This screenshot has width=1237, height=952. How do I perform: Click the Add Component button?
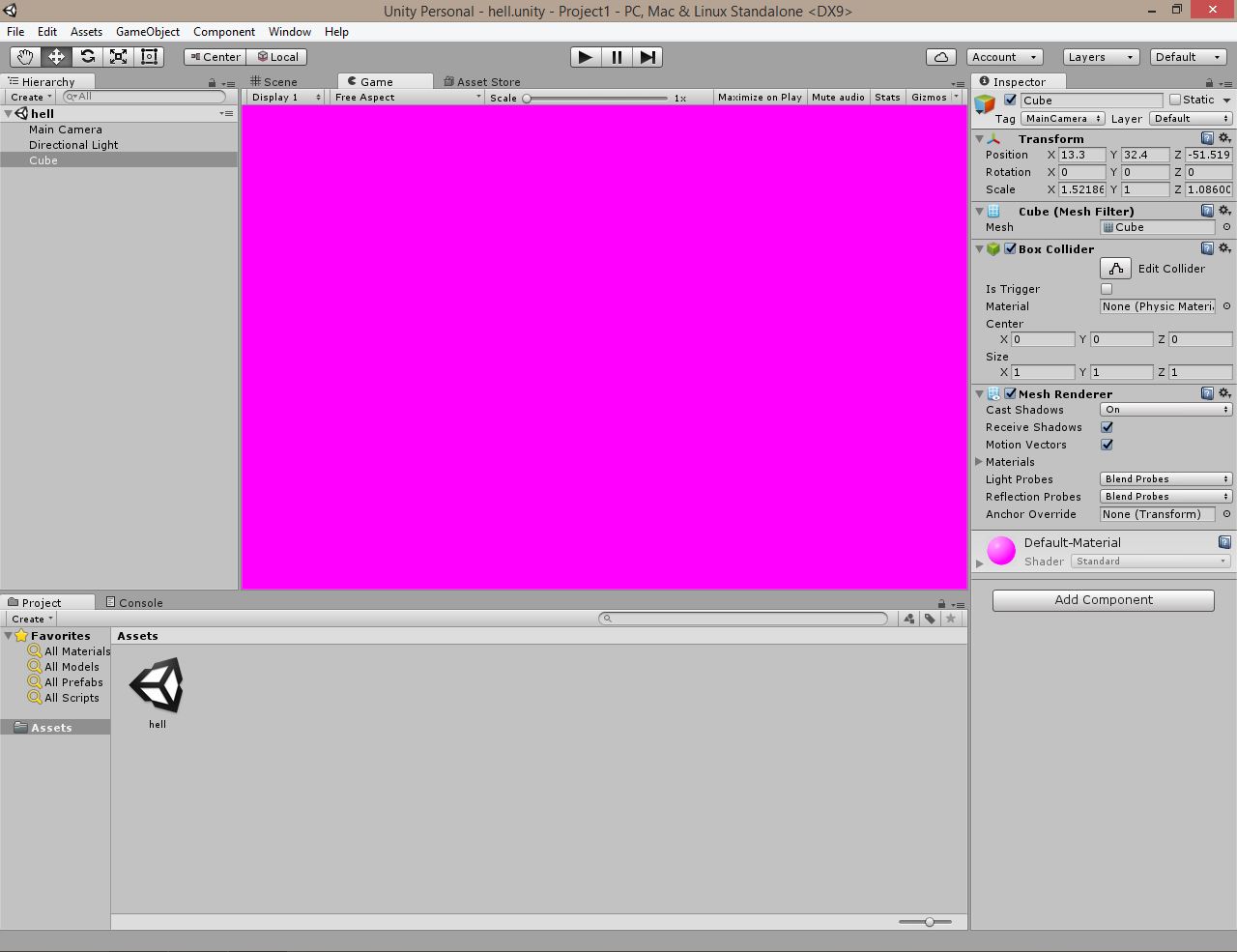click(x=1103, y=600)
